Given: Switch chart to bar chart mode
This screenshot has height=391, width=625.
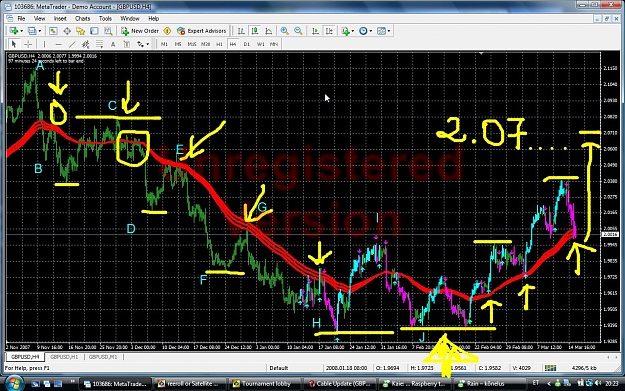Looking at the screenshot, I should click(241, 31).
